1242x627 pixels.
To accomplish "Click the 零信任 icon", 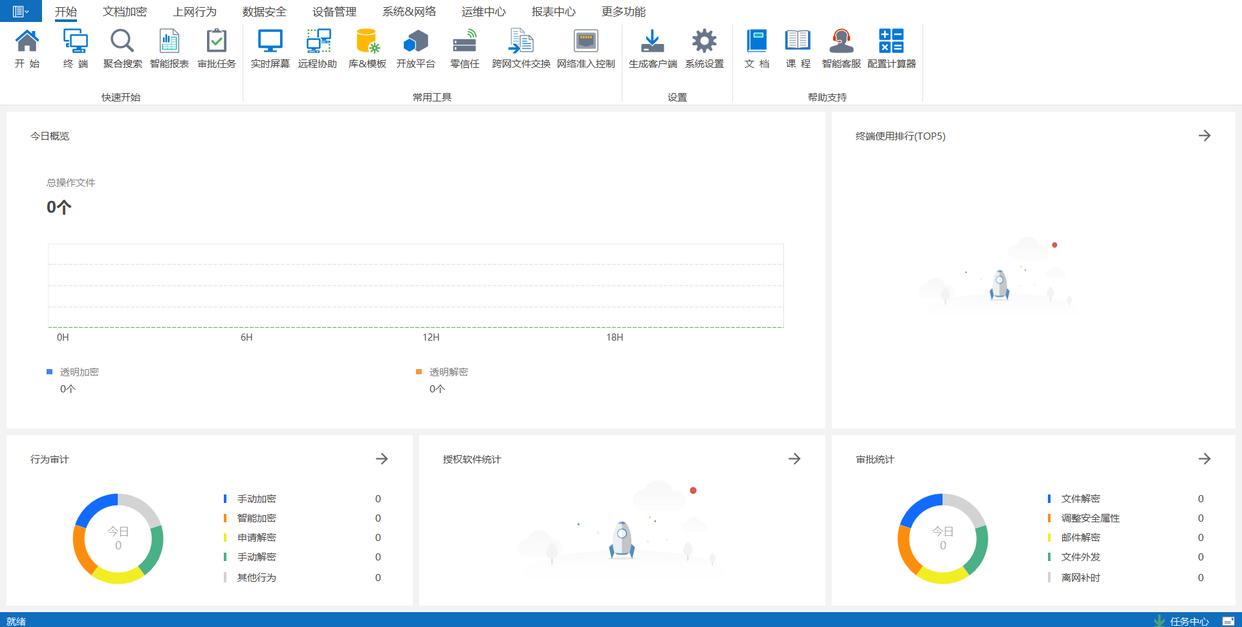I will (x=465, y=42).
